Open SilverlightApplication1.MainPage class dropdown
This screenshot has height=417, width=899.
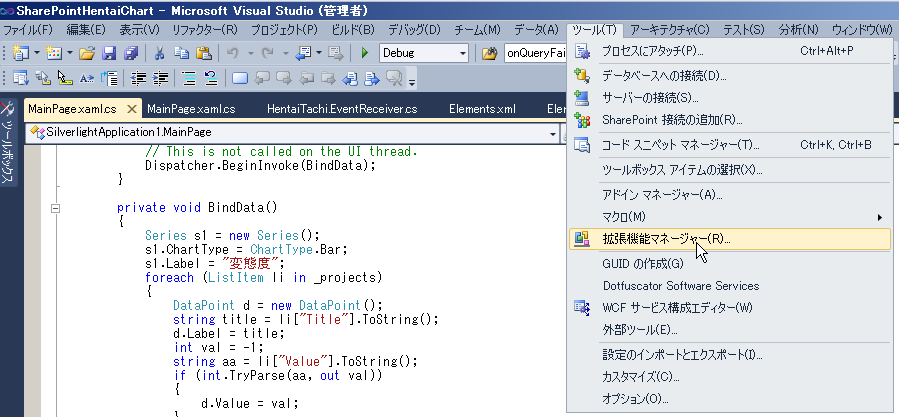[x=294, y=132]
